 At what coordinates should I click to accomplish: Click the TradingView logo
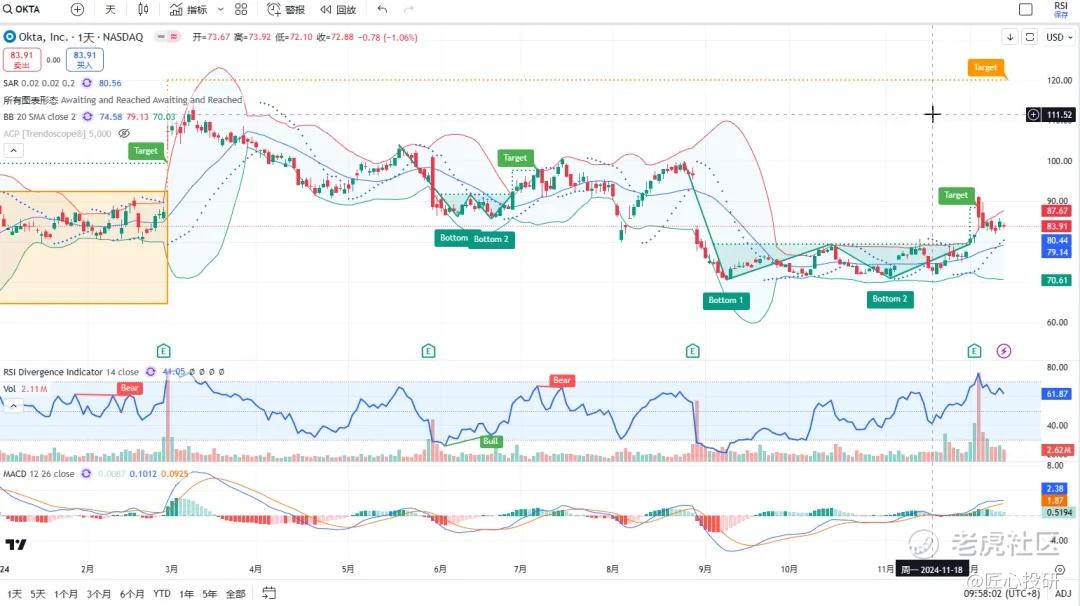point(16,545)
